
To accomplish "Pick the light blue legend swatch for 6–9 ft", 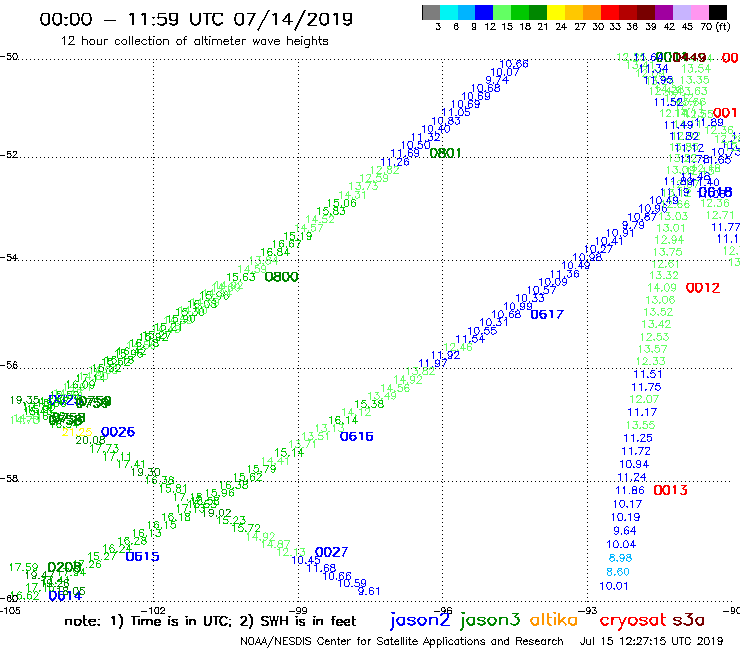I will click(x=466, y=12).
